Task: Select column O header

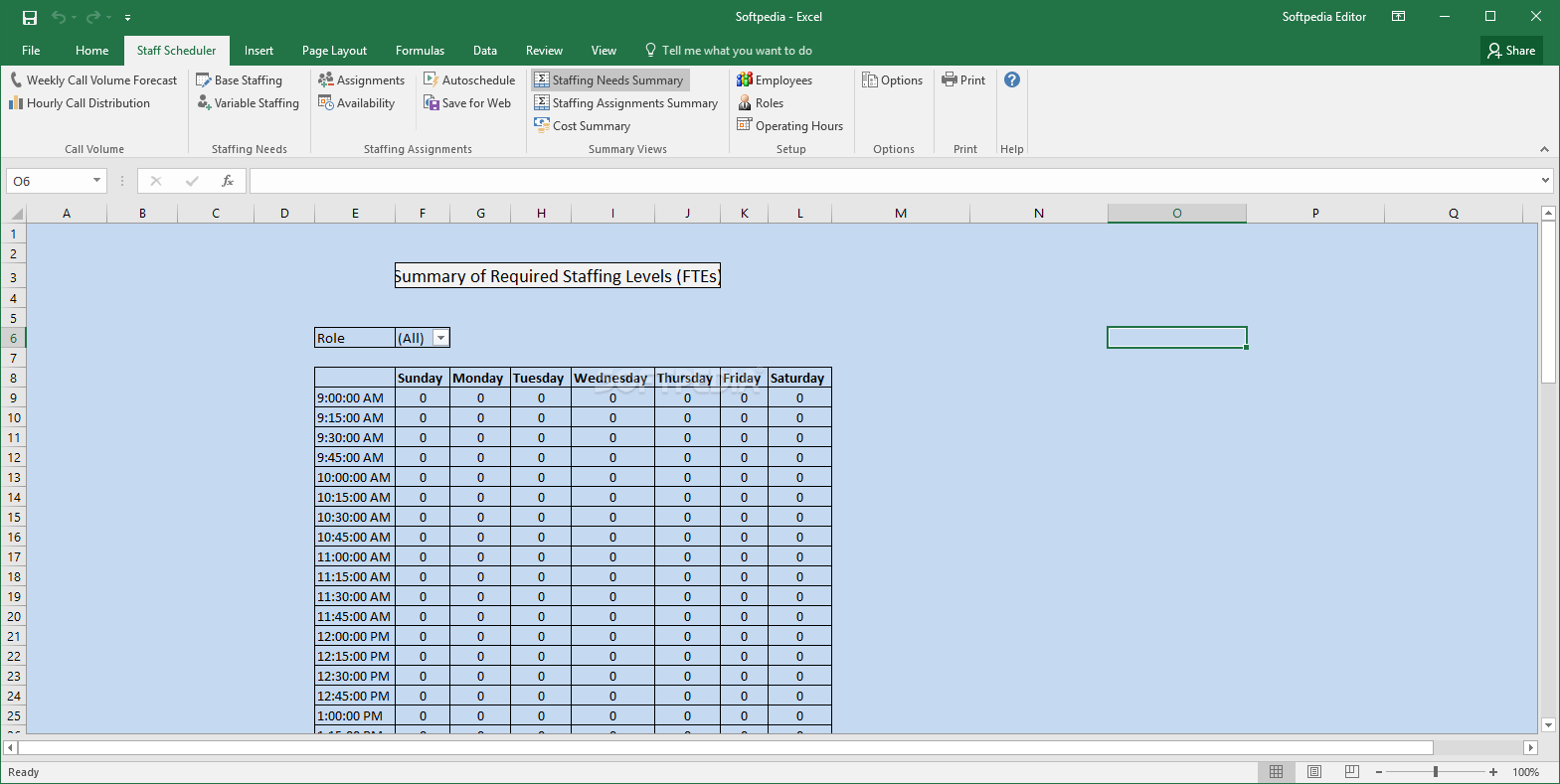Action: 1177,214
